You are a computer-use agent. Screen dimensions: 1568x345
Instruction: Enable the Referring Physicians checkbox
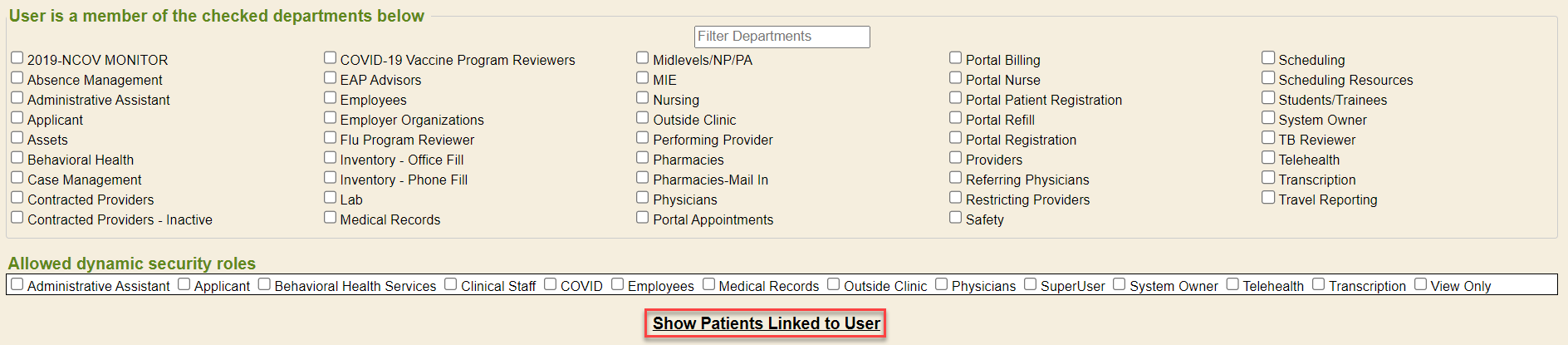[x=955, y=178]
